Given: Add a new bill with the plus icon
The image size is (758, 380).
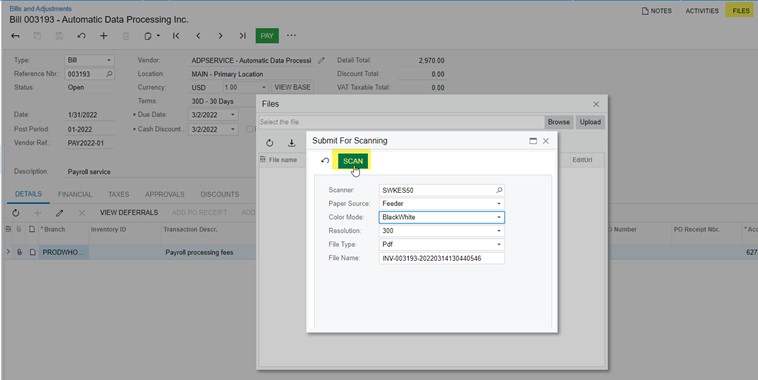Looking at the screenshot, I should pos(103,36).
